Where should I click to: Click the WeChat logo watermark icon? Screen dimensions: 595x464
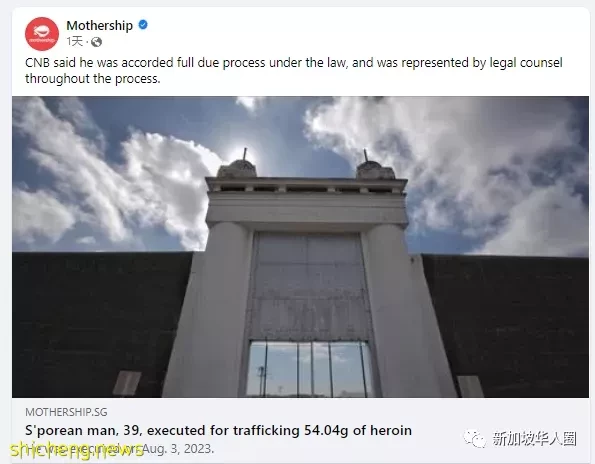pos(475,439)
